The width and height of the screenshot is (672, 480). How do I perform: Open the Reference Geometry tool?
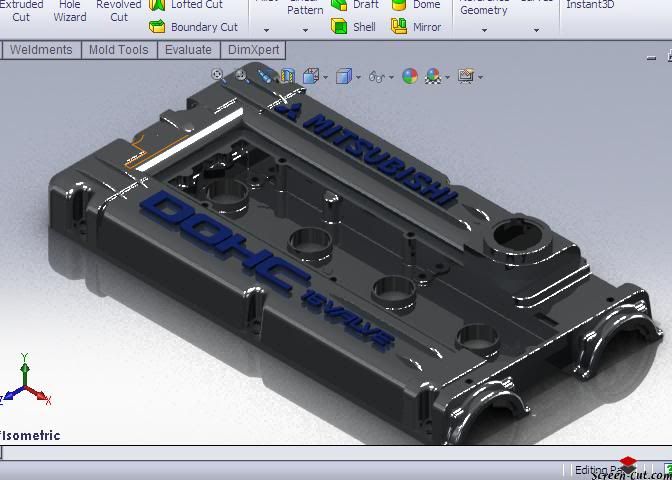pyautogui.click(x=483, y=8)
